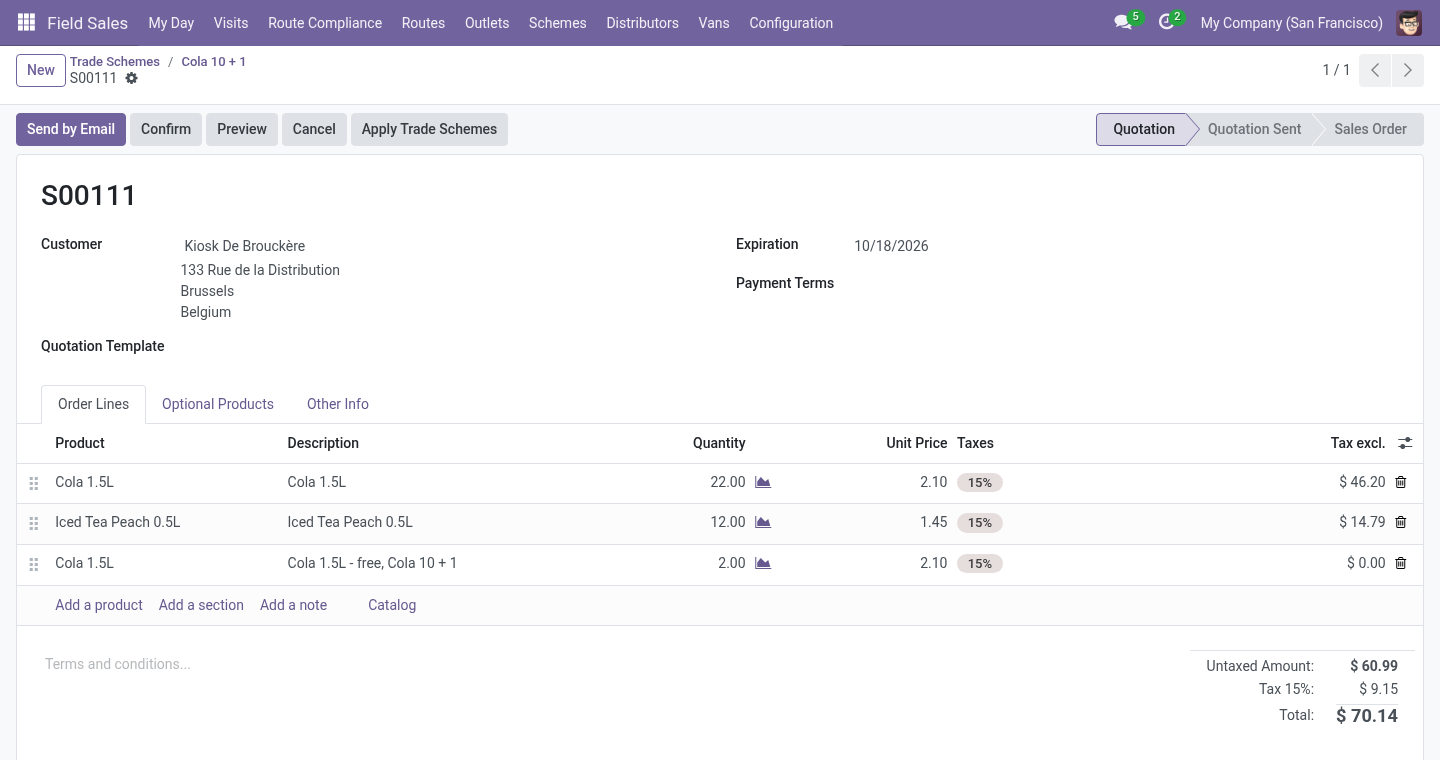The height and width of the screenshot is (760, 1440).
Task: Open the product Catalog link
Action: (x=392, y=605)
